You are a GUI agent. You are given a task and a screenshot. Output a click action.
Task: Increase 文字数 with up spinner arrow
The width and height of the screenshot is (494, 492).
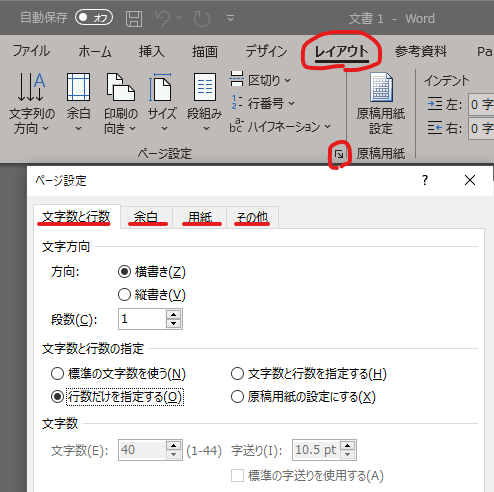click(173, 445)
